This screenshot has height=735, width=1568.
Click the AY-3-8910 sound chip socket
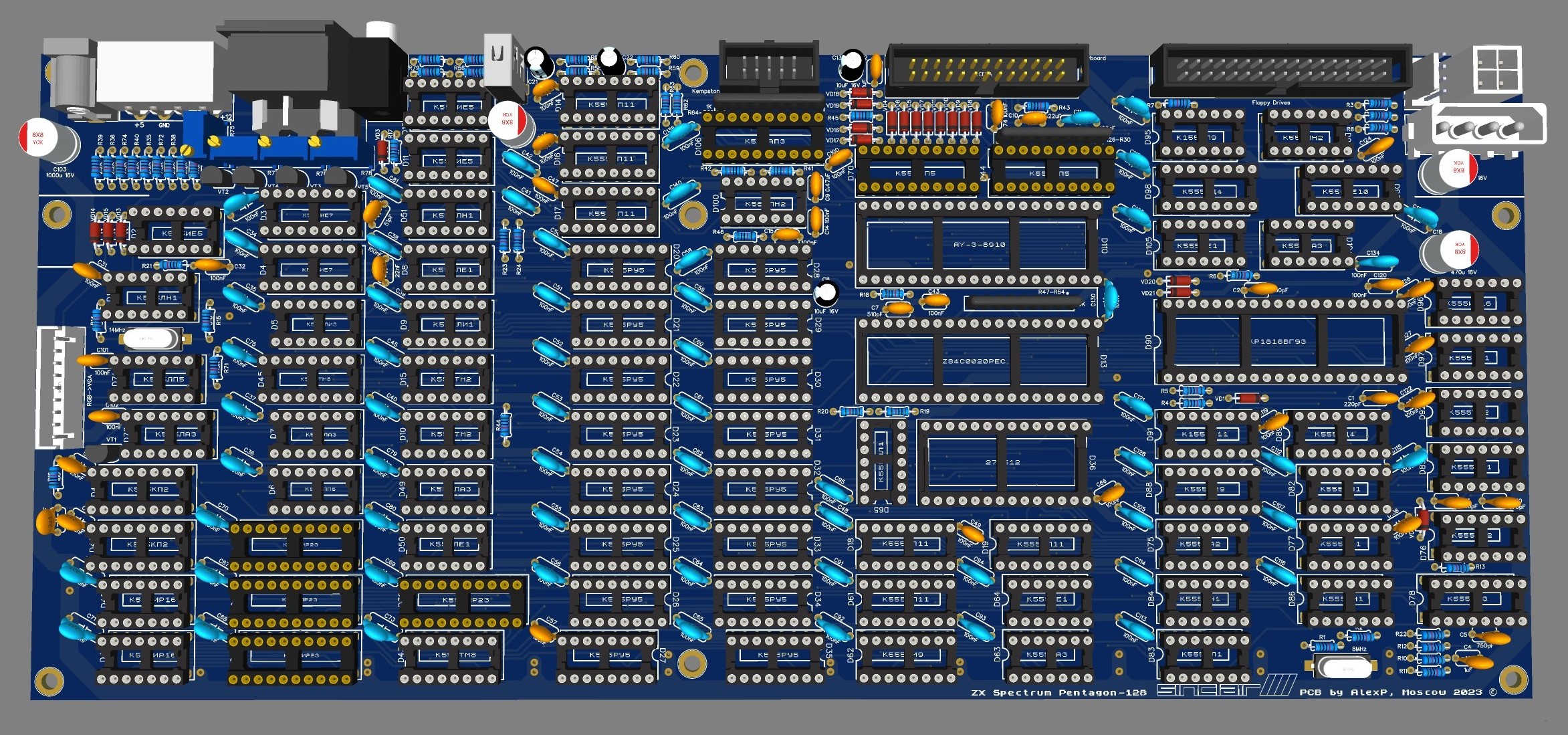(x=979, y=243)
